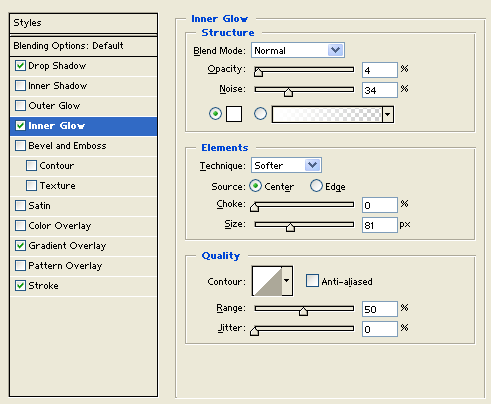Image resolution: width=491 pixels, height=404 pixels.
Task: Click the Noise value input field
Action: pyautogui.click(x=380, y=90)
